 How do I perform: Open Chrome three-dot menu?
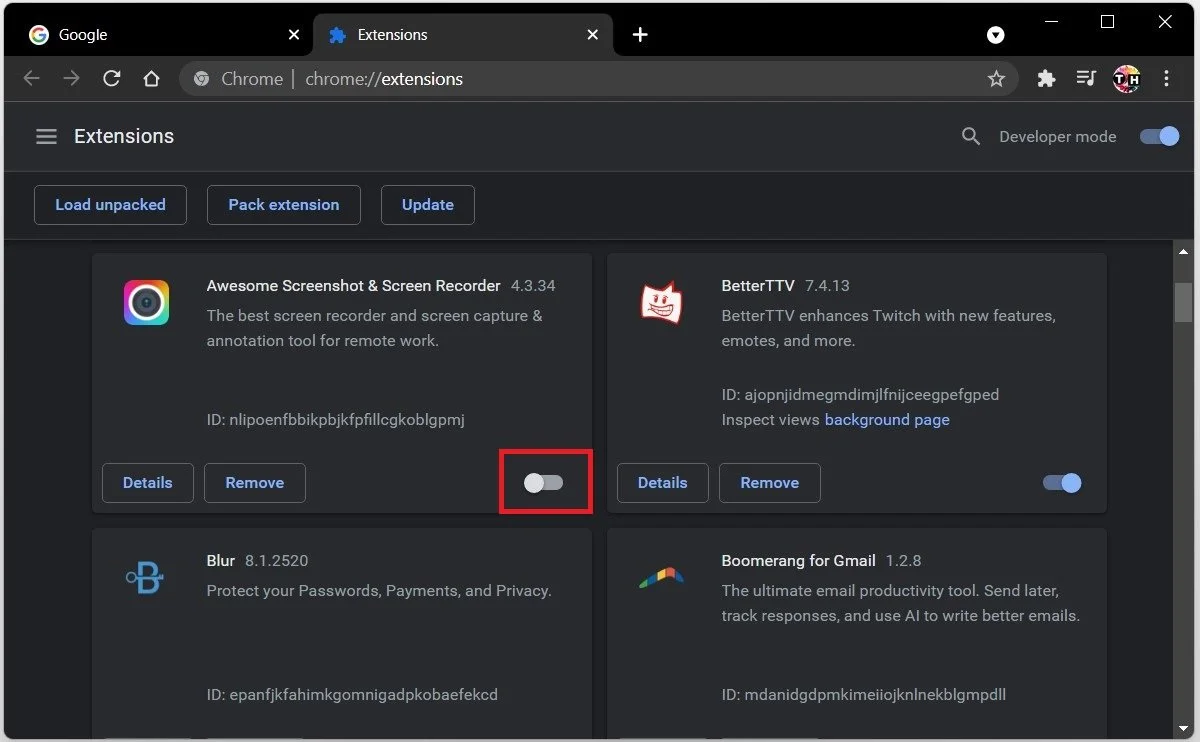(x=1167, y=79)
